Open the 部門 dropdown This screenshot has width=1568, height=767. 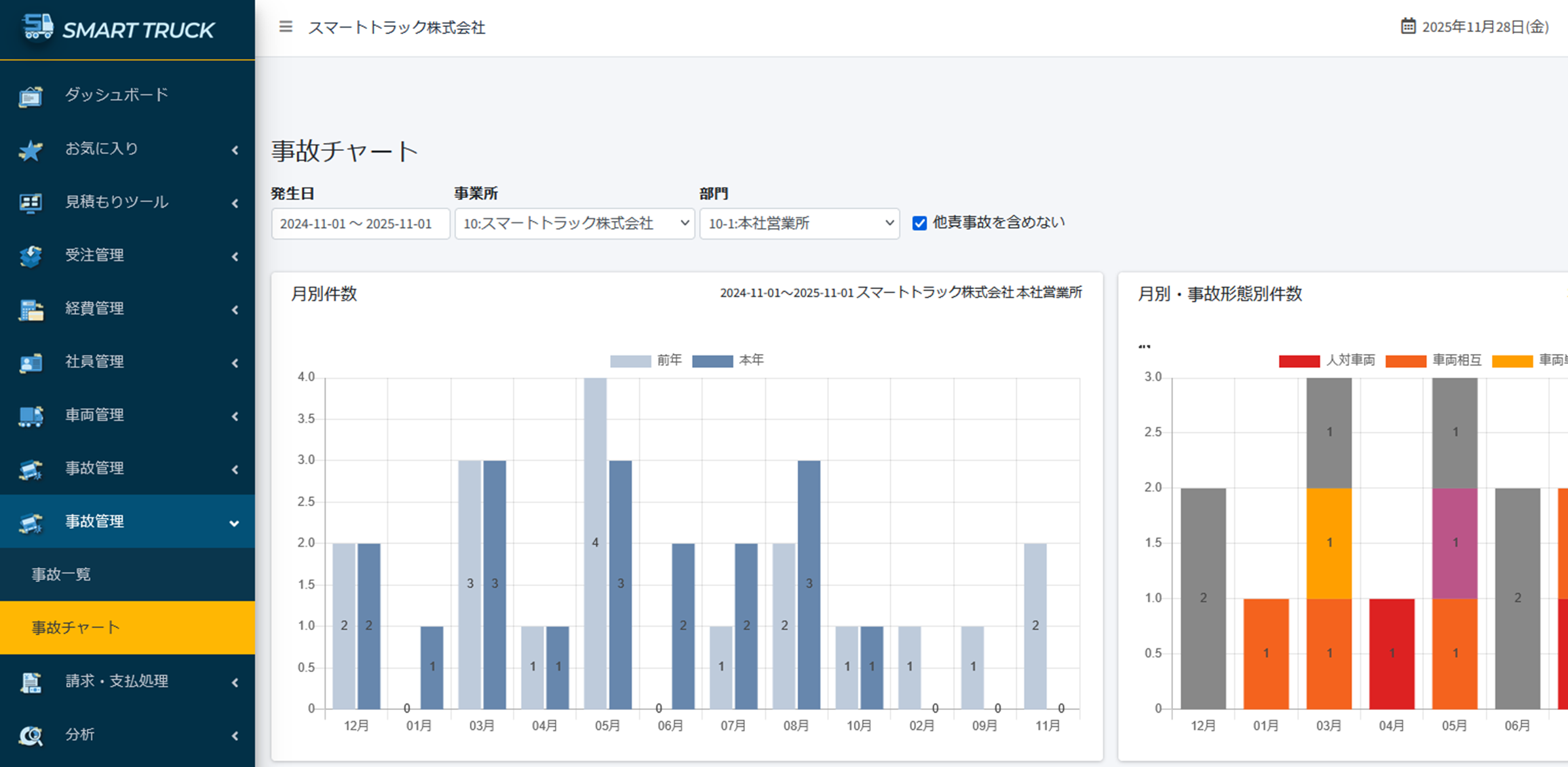799,224
